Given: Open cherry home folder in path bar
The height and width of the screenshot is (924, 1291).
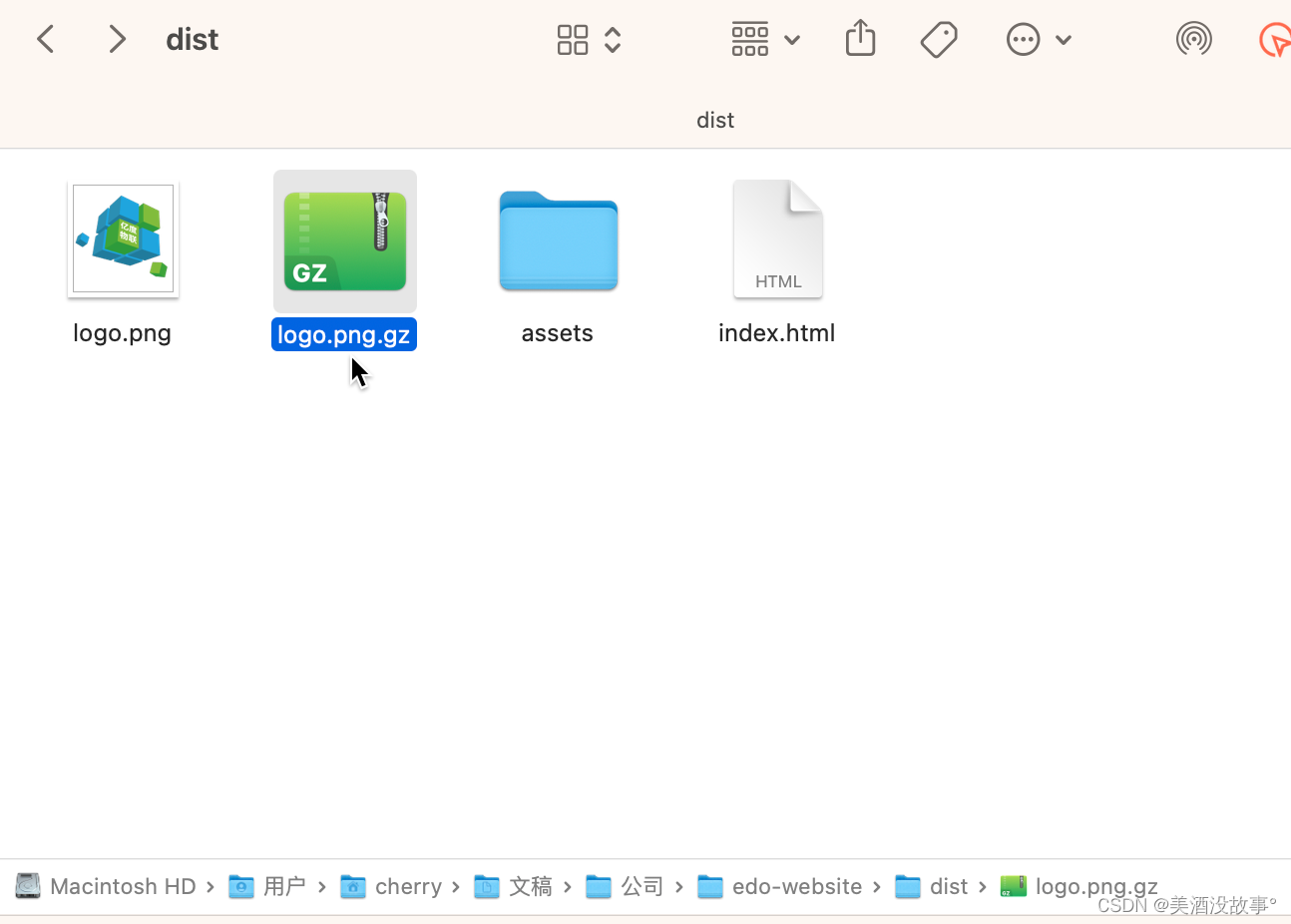Looking at the screenshot, I should (x=391, y=886).
